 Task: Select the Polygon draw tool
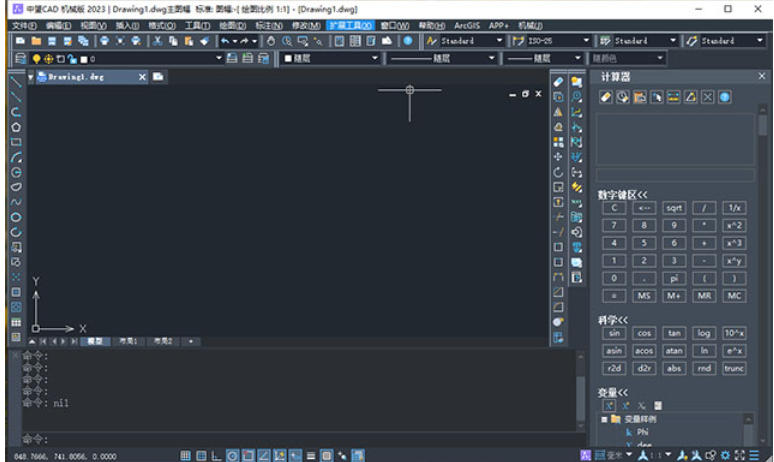click(16, 127)
